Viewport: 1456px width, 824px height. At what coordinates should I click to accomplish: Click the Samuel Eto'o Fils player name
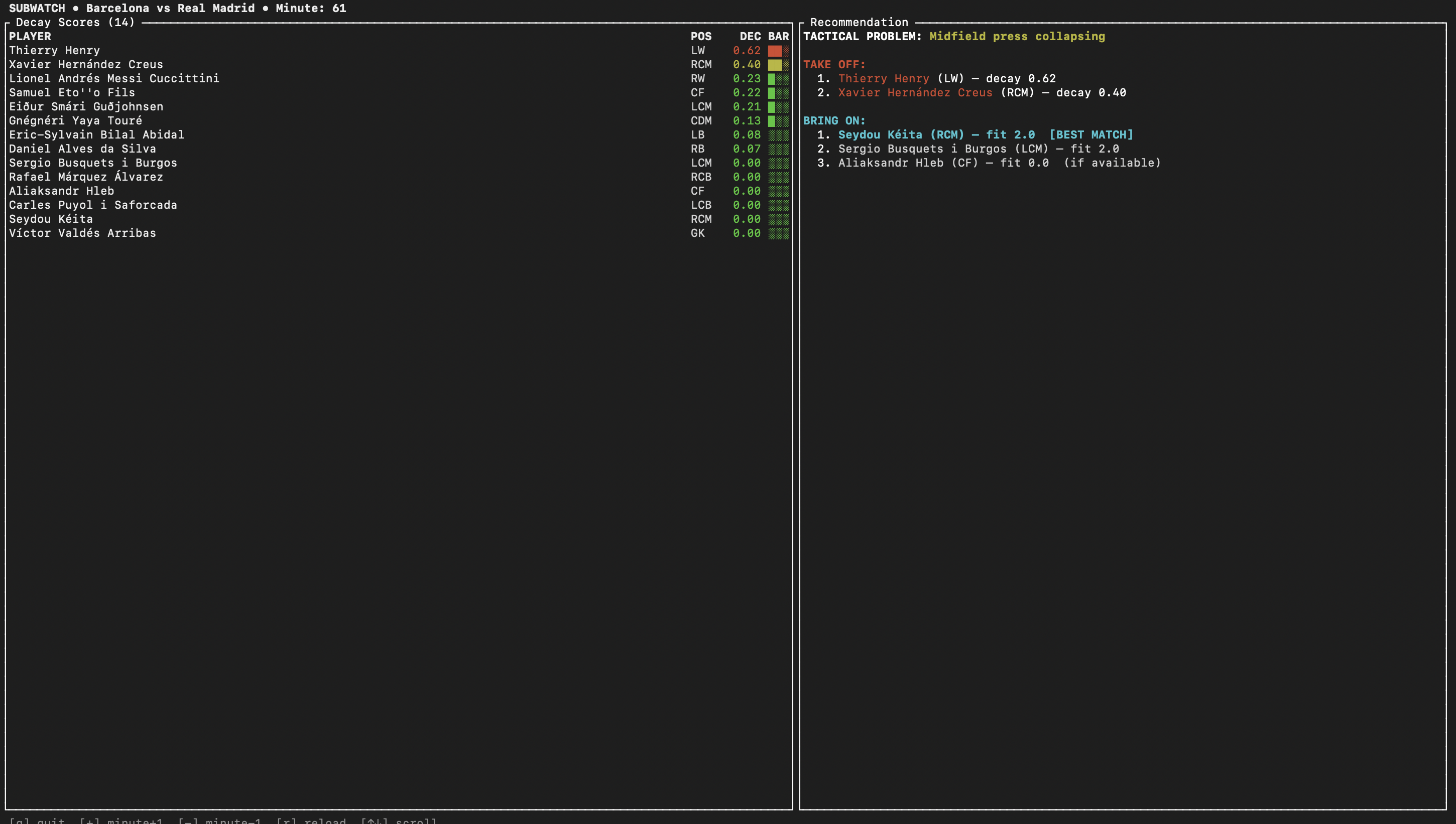tap(72, 92)
